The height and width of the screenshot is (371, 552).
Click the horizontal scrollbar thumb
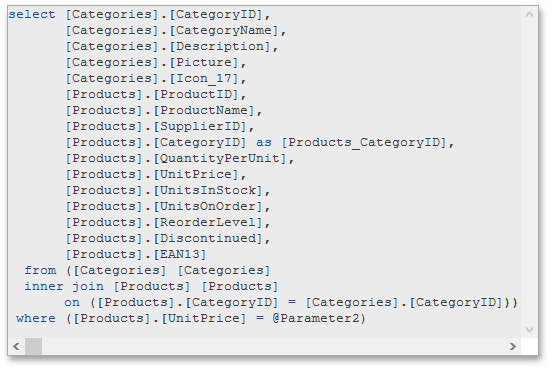tap(33, 346)
